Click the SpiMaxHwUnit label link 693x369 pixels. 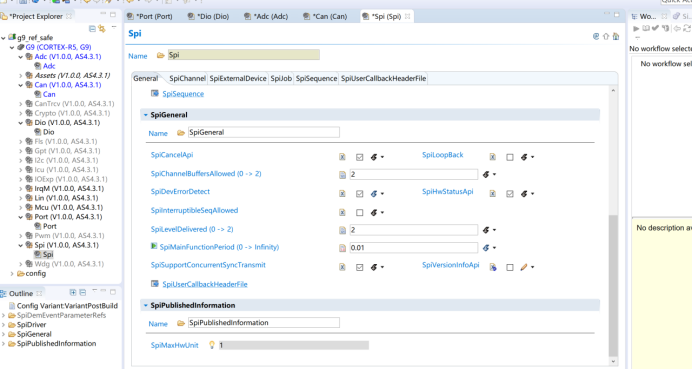175,345
